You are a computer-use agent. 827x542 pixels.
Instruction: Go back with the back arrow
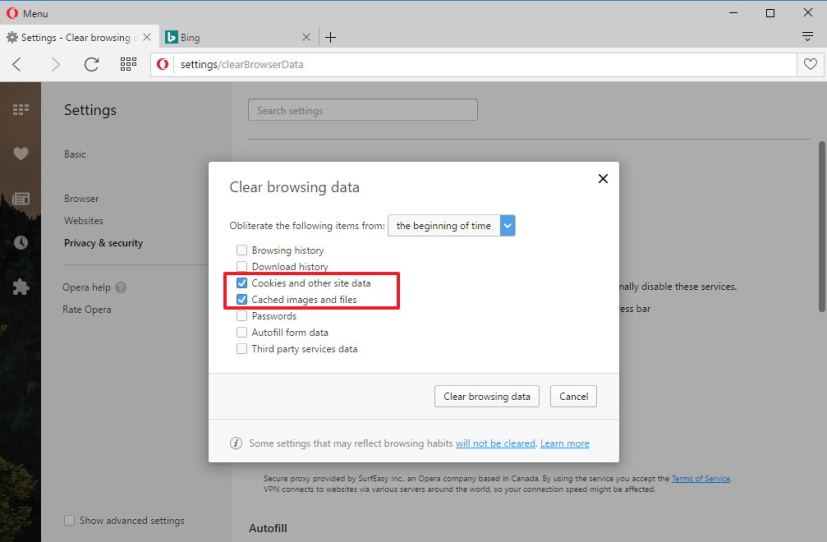[x=17, y=64]
